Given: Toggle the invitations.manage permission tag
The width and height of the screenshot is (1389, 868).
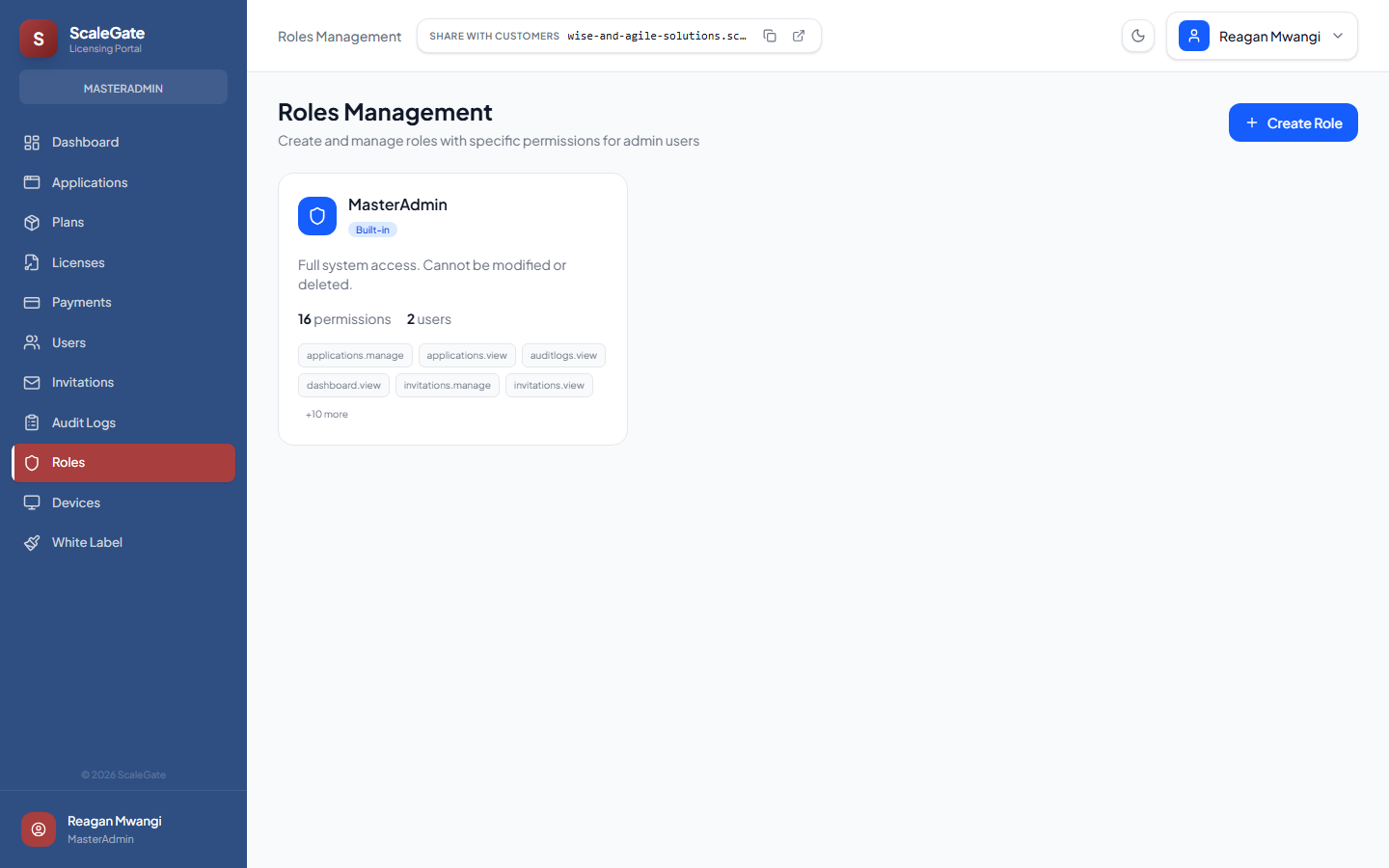Looking at the screenshot, I should (x=447, y=385).
